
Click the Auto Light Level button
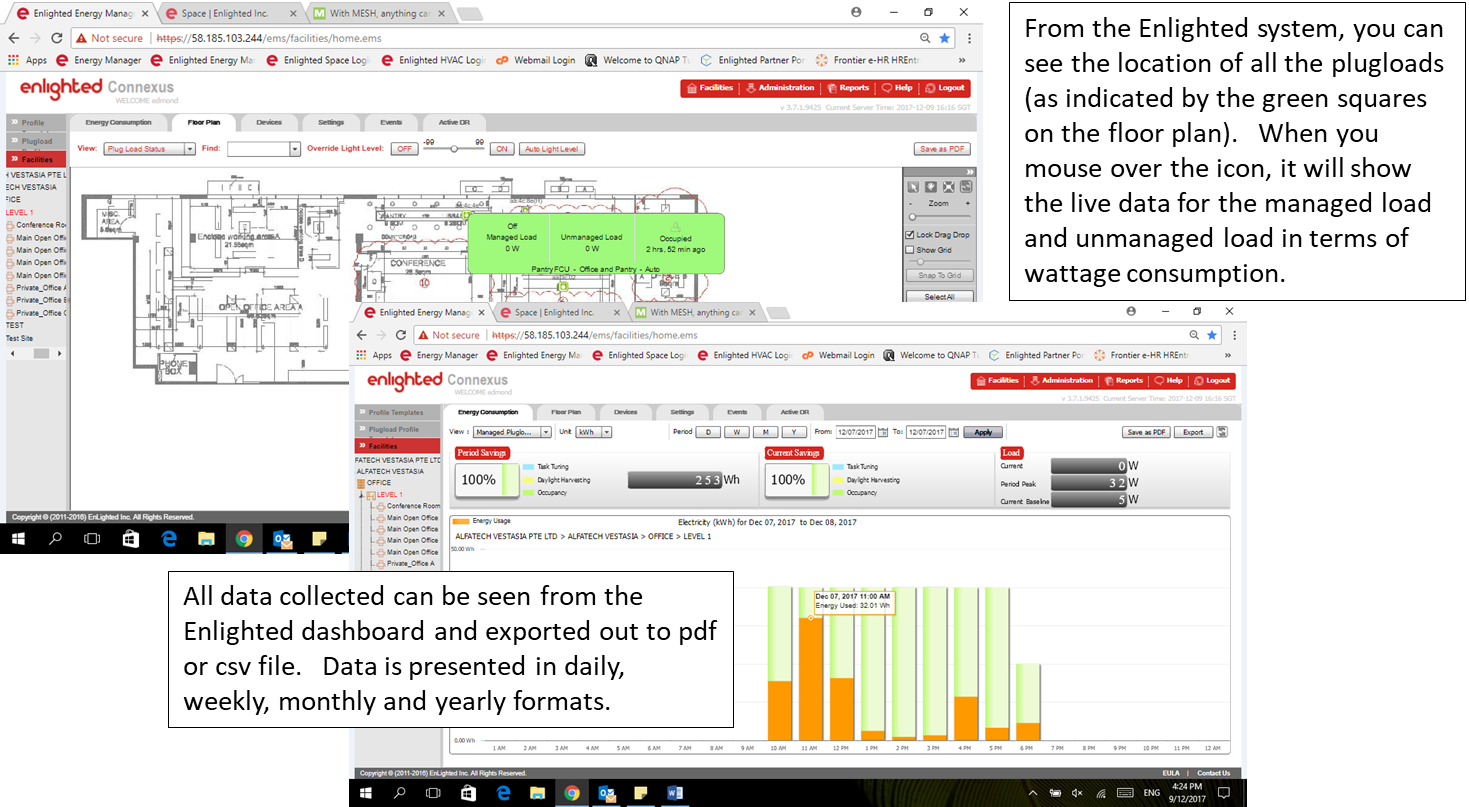[553, 149]
